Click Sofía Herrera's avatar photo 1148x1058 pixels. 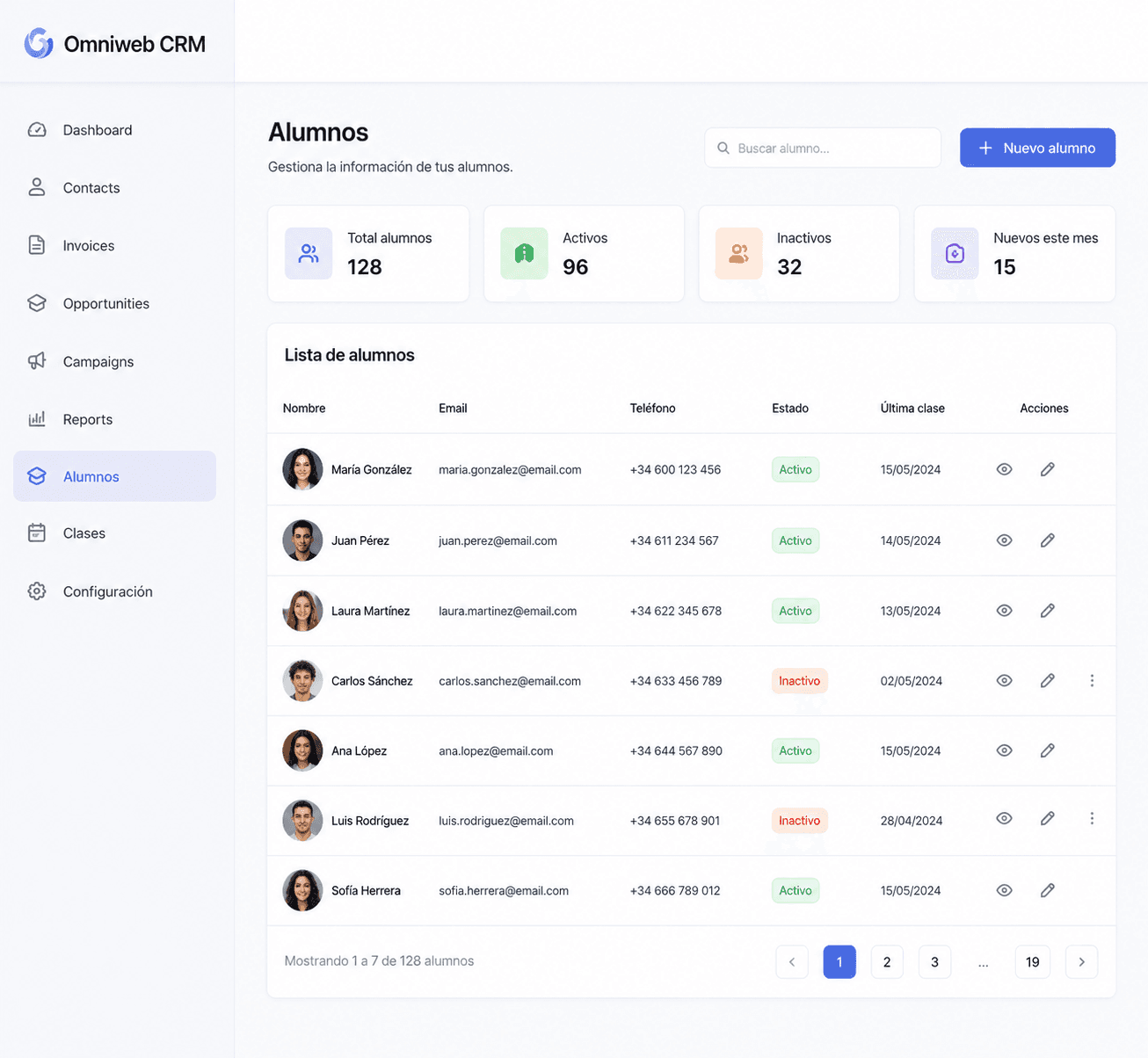pyautogui.click(x=302, y=890)
